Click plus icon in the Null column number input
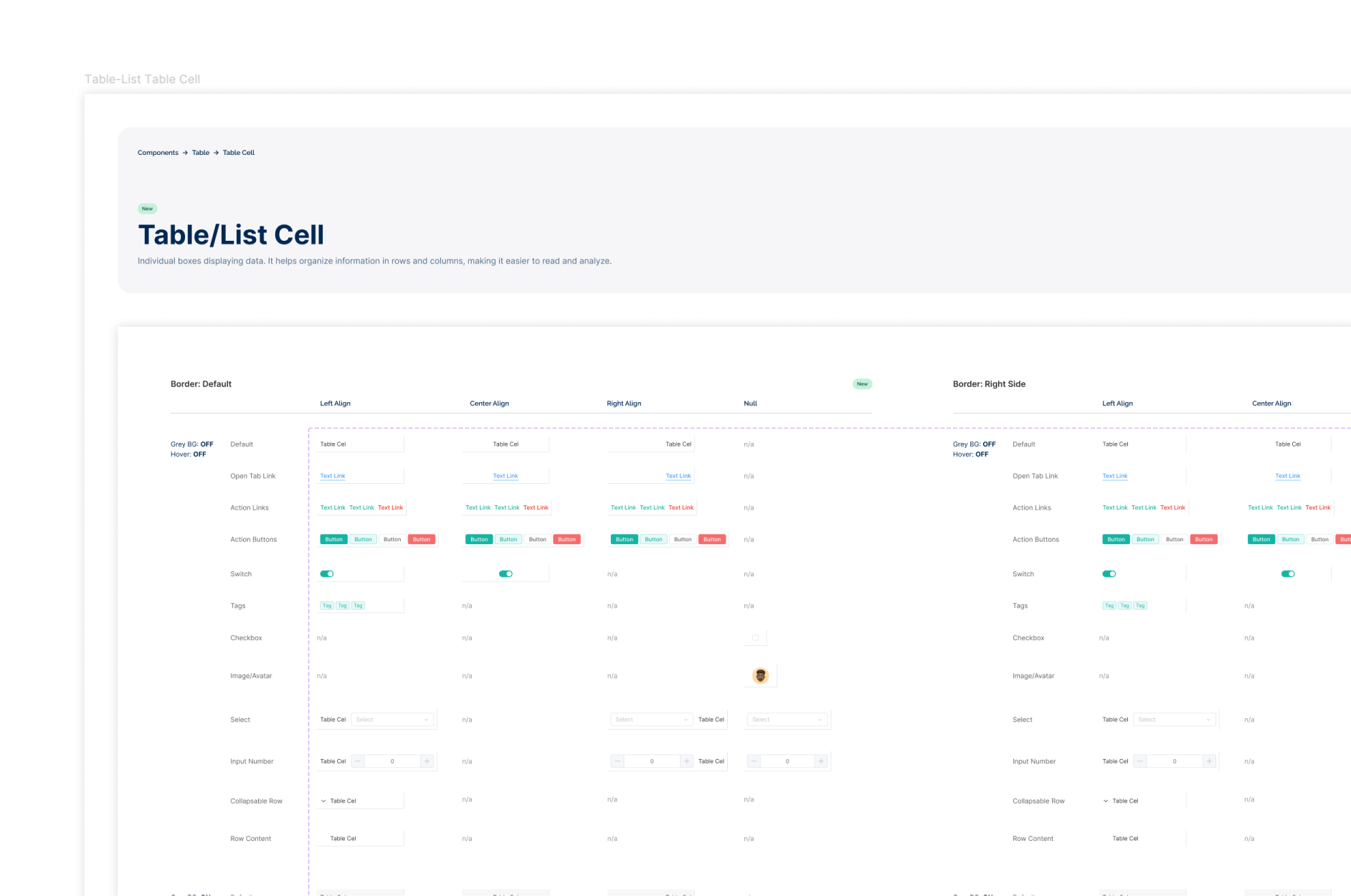 (821, 761)
